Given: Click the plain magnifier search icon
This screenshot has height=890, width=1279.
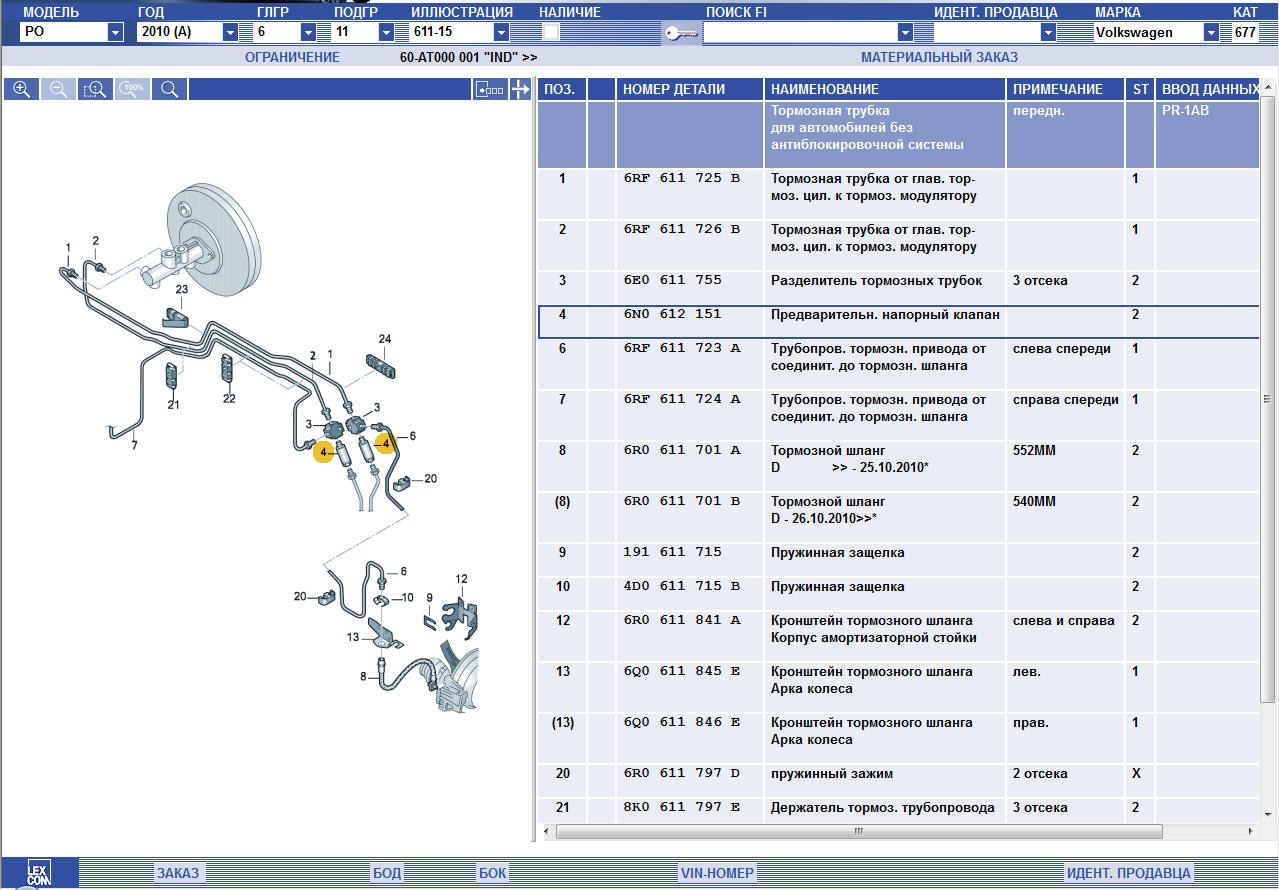Looking at the screenshot, I should click(169, 89).
